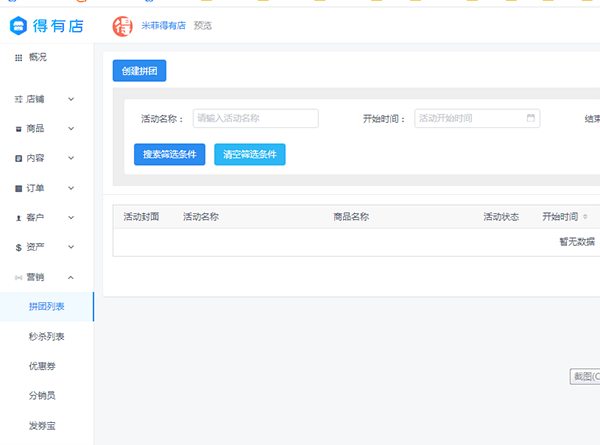Click the 米菲得有店 shop avatar
The width and height of the screenshot is (600, 445).
point(122,26)
